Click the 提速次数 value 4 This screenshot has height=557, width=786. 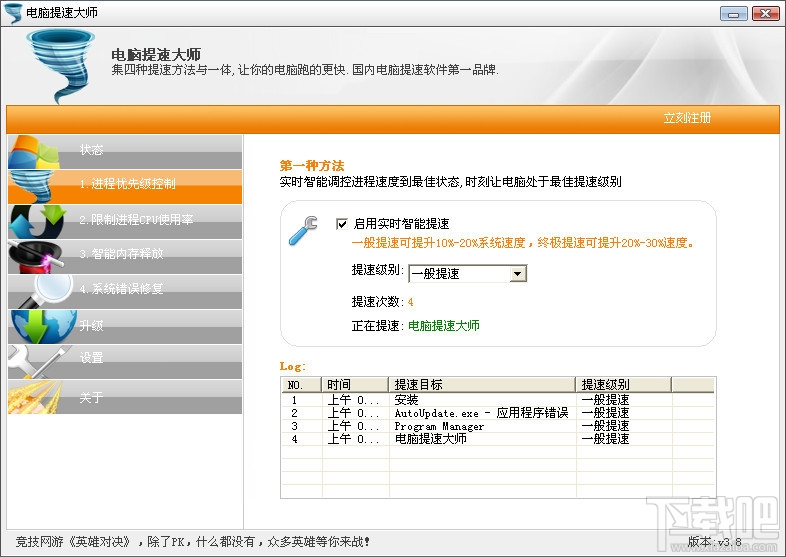[411, 302]
